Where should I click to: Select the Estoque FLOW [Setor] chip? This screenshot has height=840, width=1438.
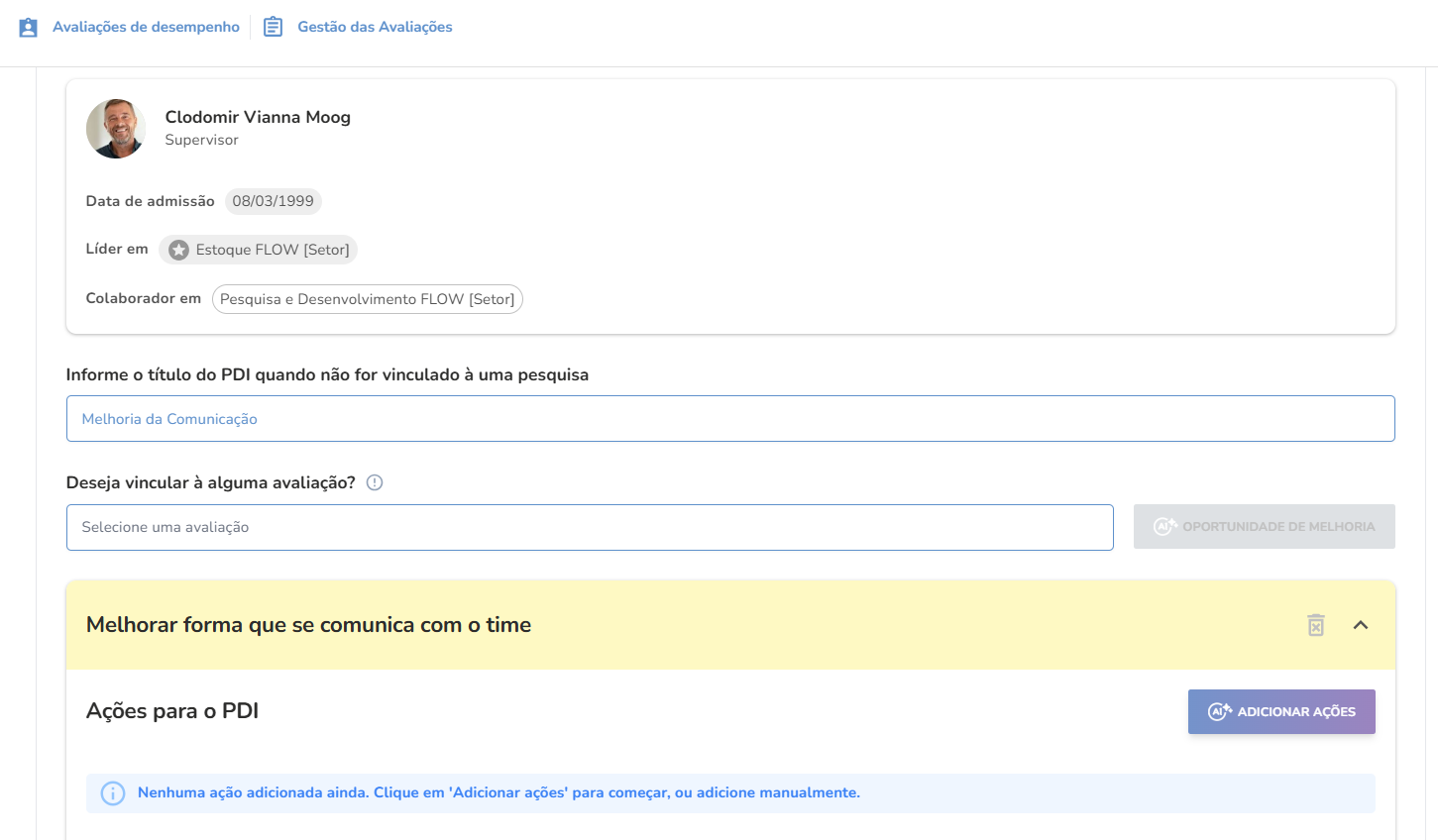[x=258, y=250]
